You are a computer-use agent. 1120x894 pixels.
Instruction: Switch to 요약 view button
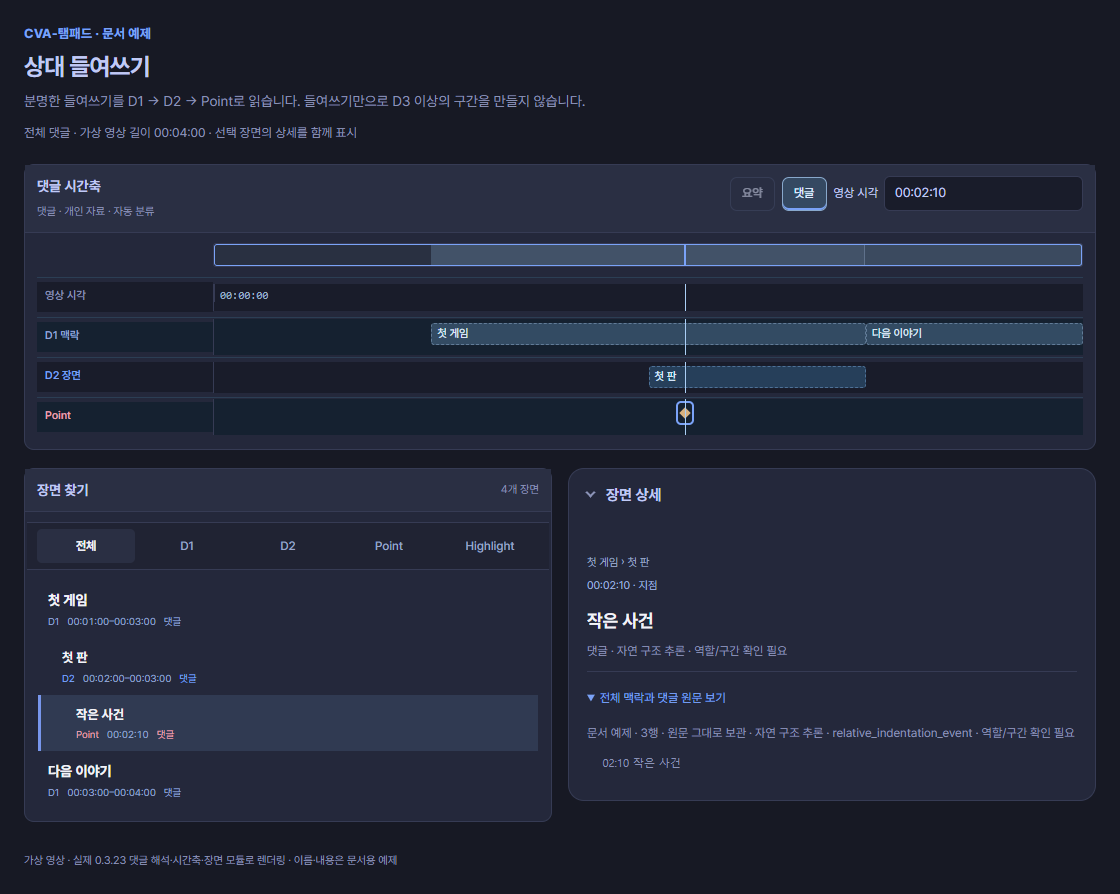pos(752,193)
